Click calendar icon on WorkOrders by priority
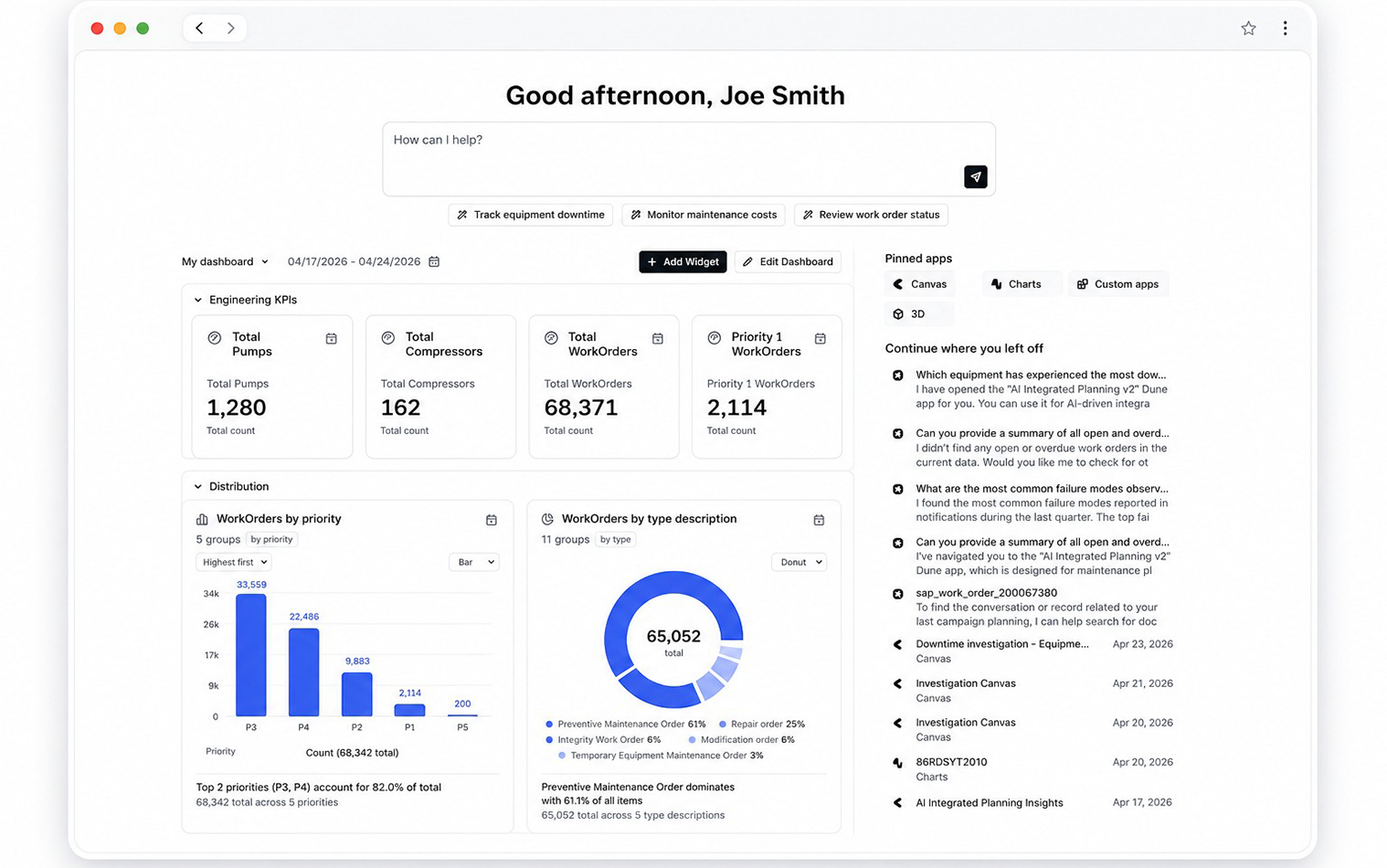The image size is (1387, 868). (x=491, y=519)
